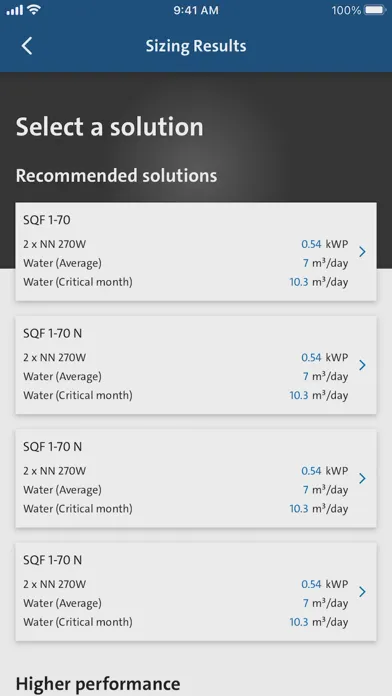
Task: Tap the 'Higher performance' section heading
Action: pyautogui.click(x=98, y=684)
